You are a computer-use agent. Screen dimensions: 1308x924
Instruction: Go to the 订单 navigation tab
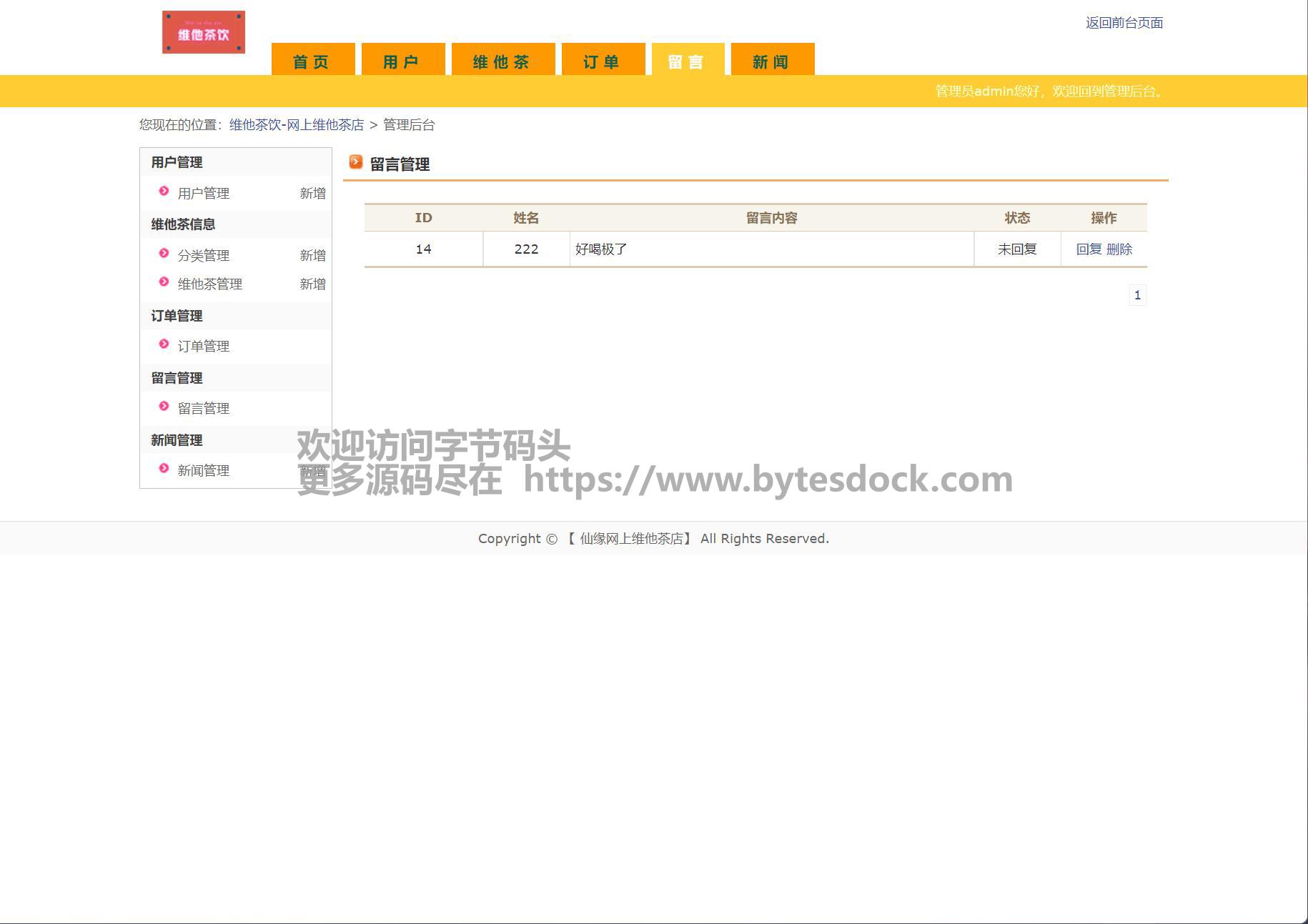[603, 61]
